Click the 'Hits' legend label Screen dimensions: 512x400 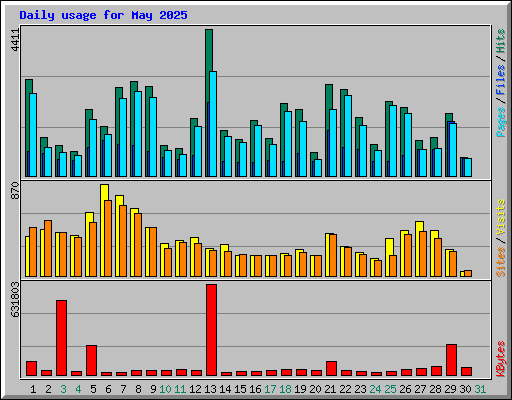(501, 41)
